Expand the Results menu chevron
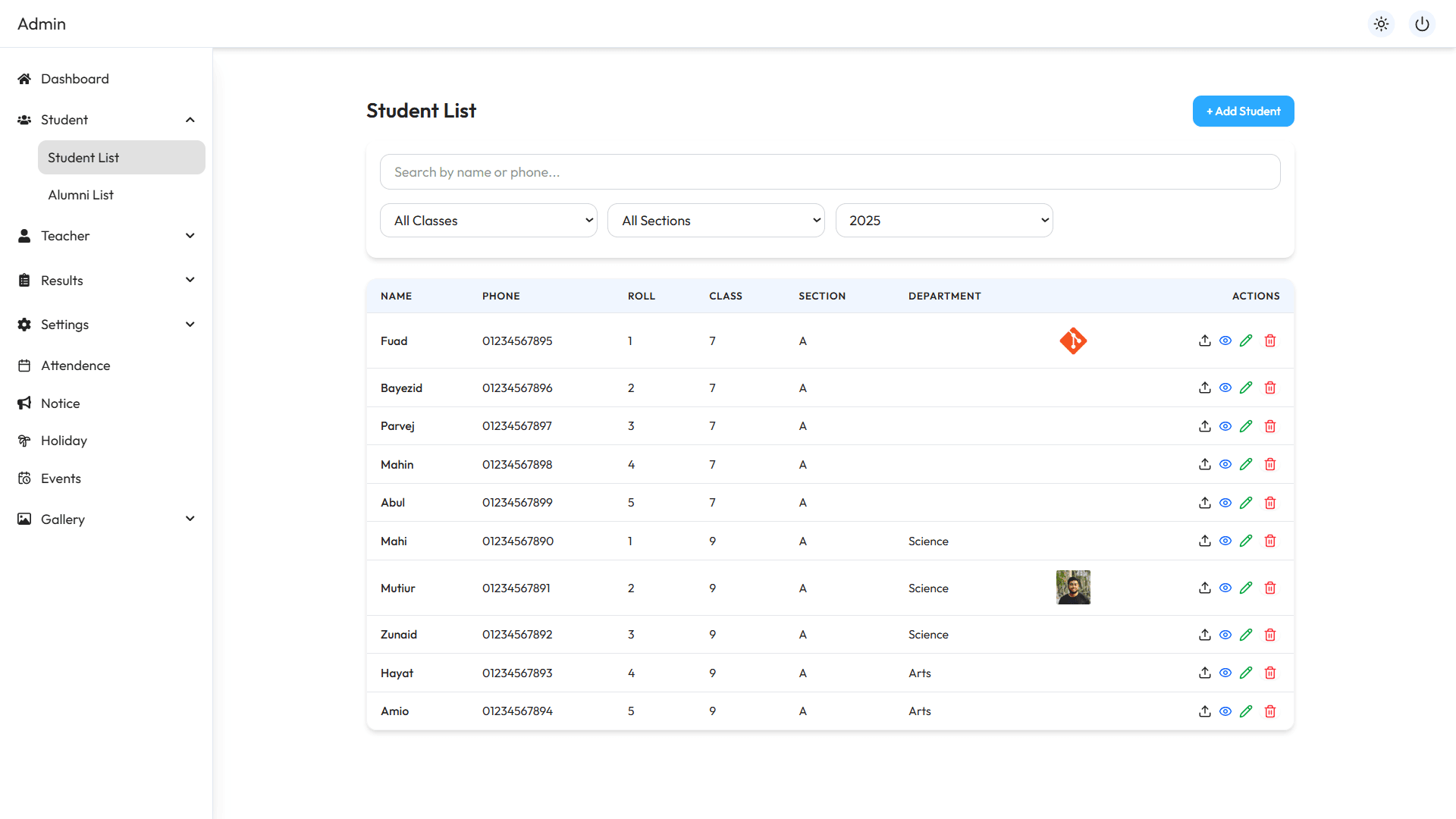Image resolution: width=1456 pixels, height=819 pixels. (x=190, y=280)
